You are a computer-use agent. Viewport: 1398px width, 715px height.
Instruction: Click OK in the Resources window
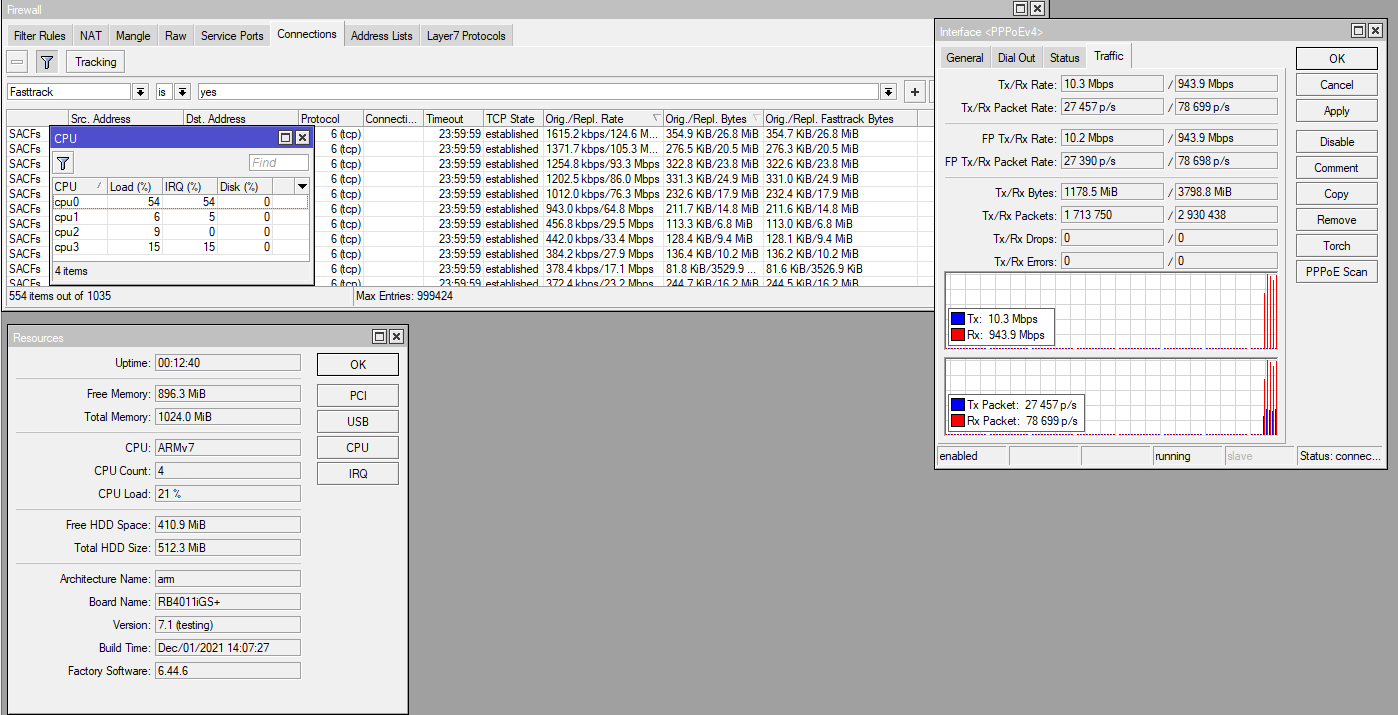point(358,365)
